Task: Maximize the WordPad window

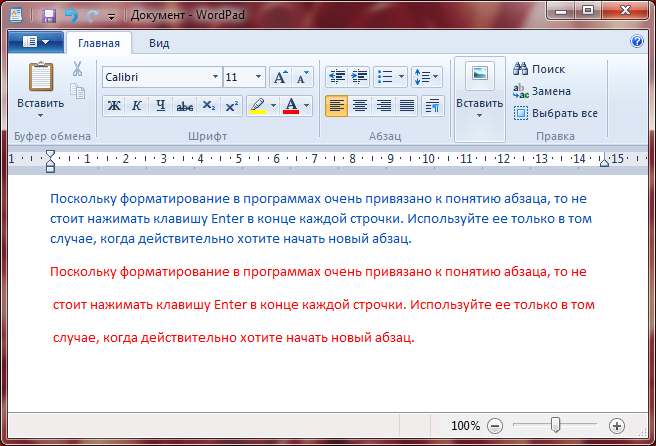Action: (588, 10)
